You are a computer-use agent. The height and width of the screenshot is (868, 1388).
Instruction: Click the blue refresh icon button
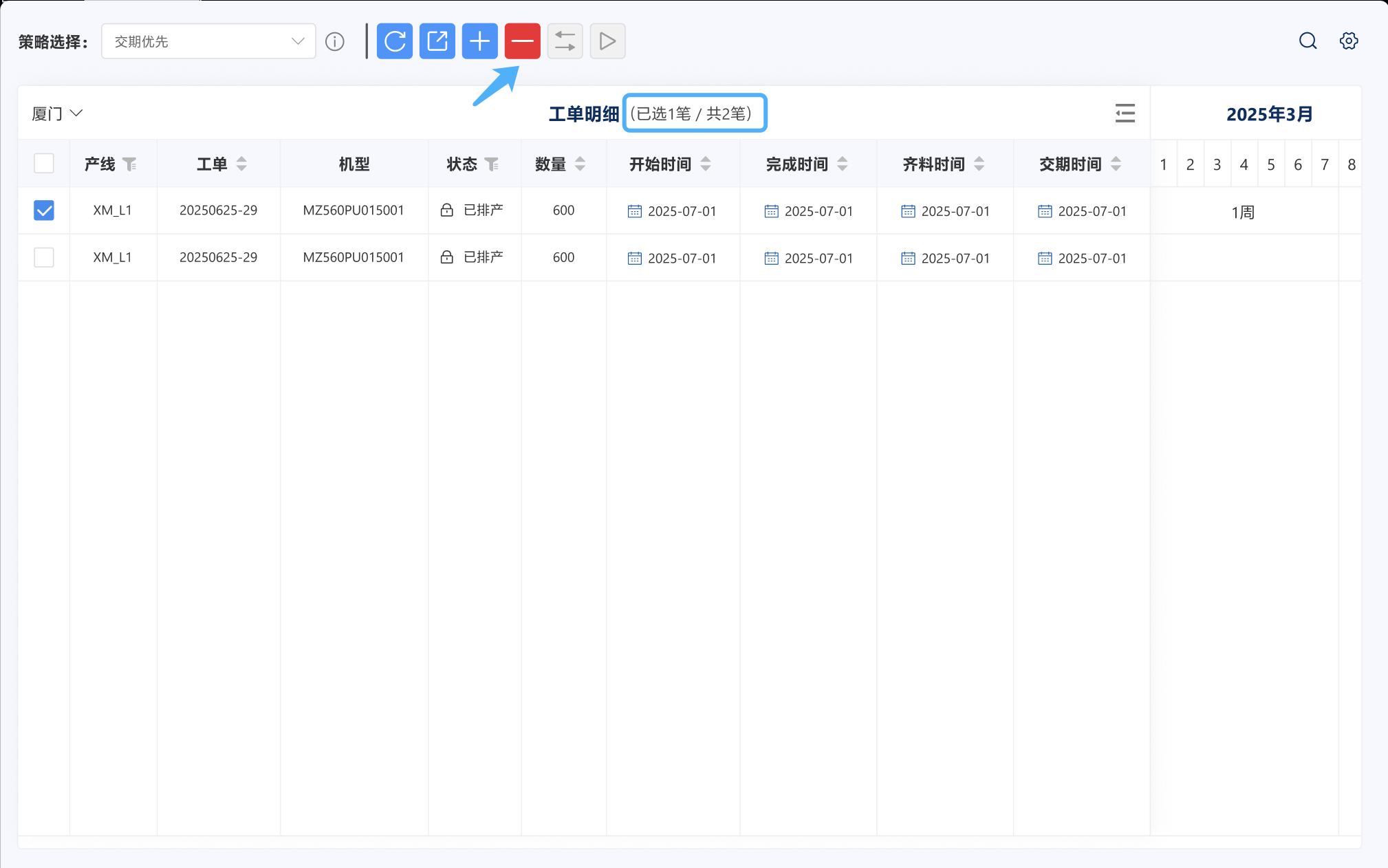click(x=395, y=41)
